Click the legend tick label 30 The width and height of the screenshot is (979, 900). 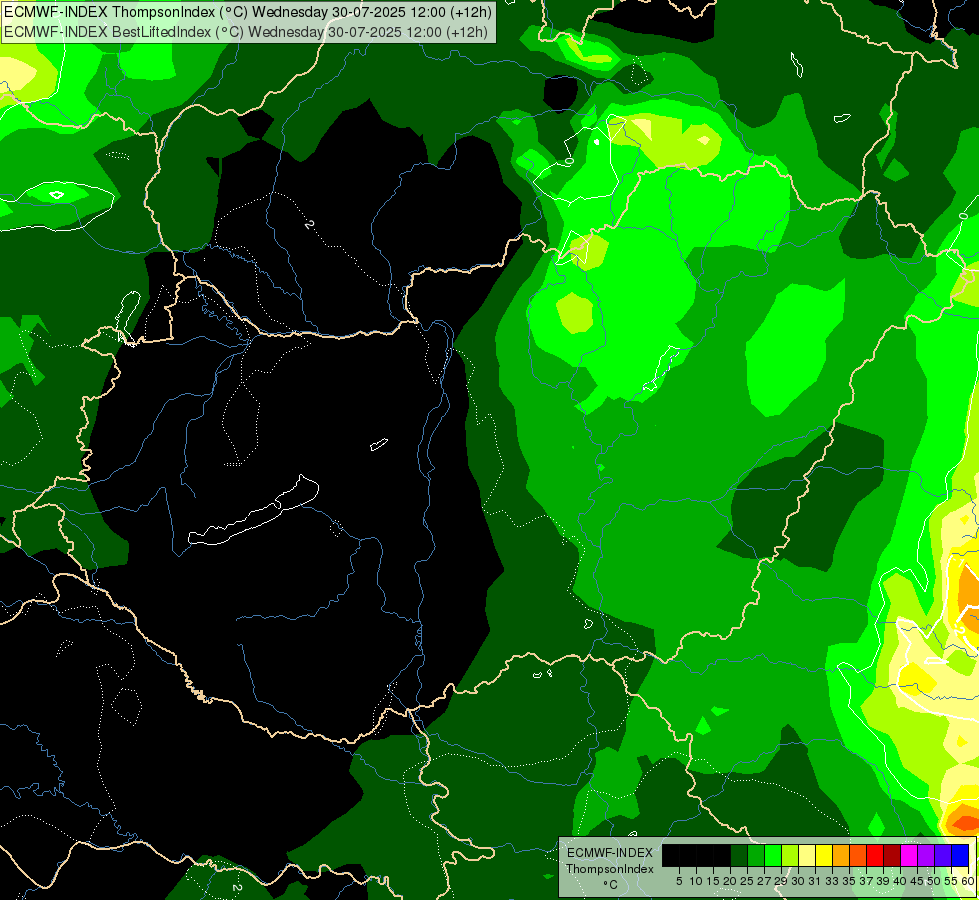point(799,881)
